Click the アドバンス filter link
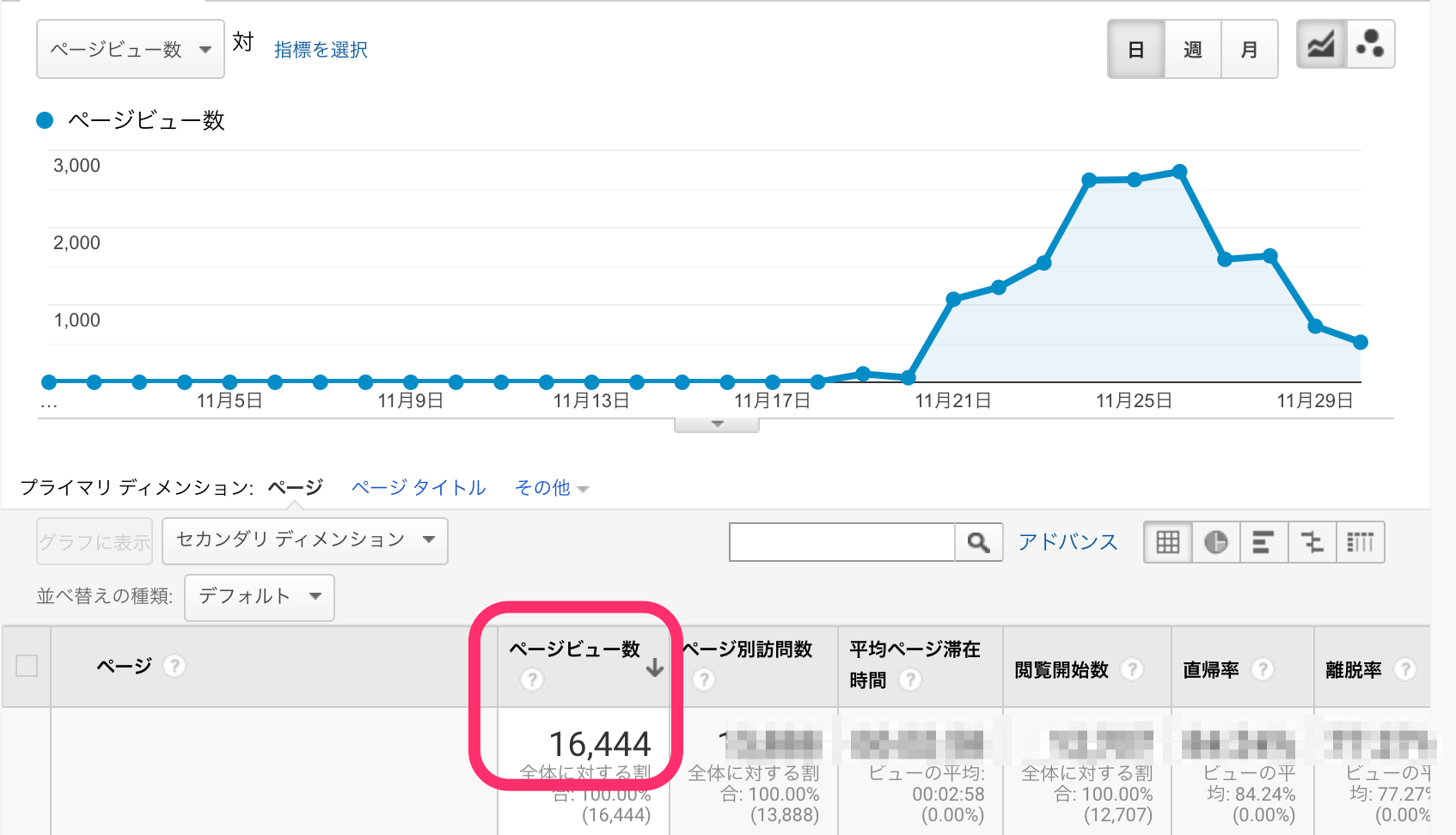This screenshot has height=835, width=1456. [1068, 541]
